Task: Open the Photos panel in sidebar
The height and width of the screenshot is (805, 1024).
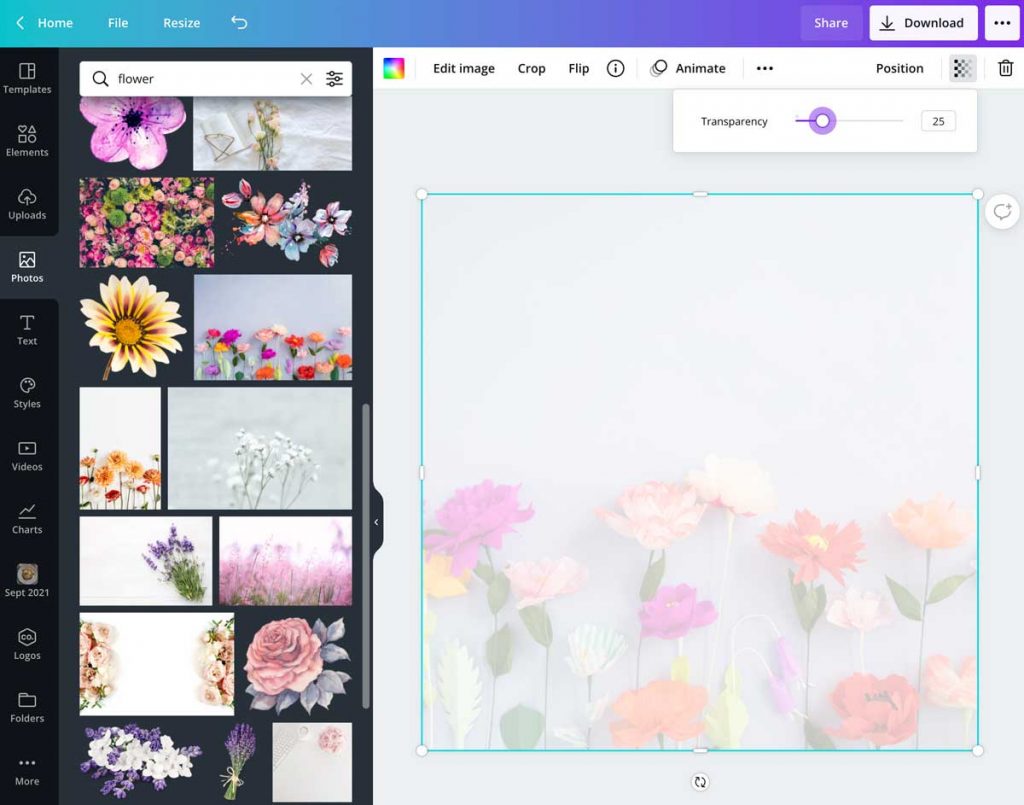Action: tap(27, 265)
